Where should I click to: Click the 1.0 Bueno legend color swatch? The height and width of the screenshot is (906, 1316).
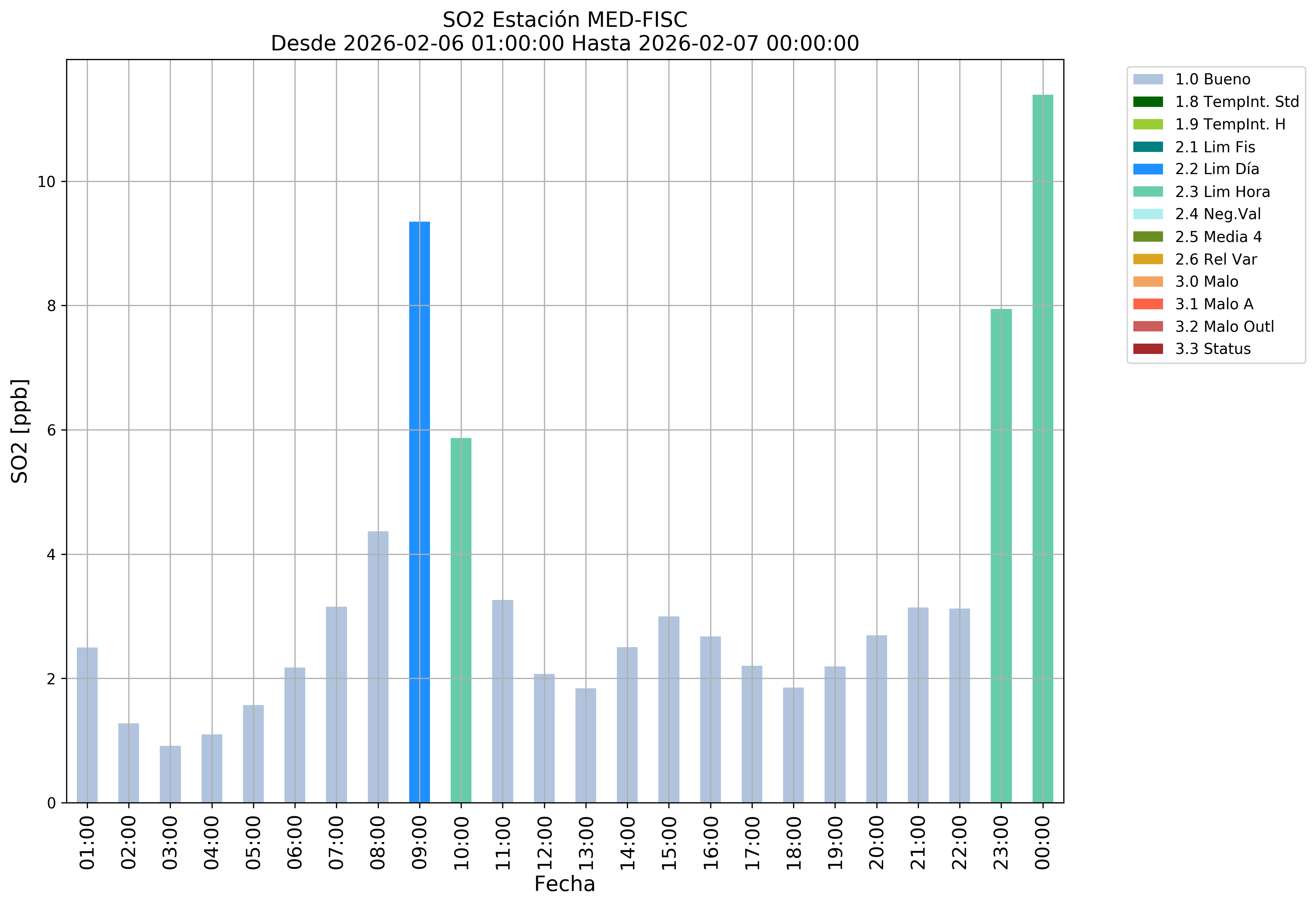(1147, 79)
